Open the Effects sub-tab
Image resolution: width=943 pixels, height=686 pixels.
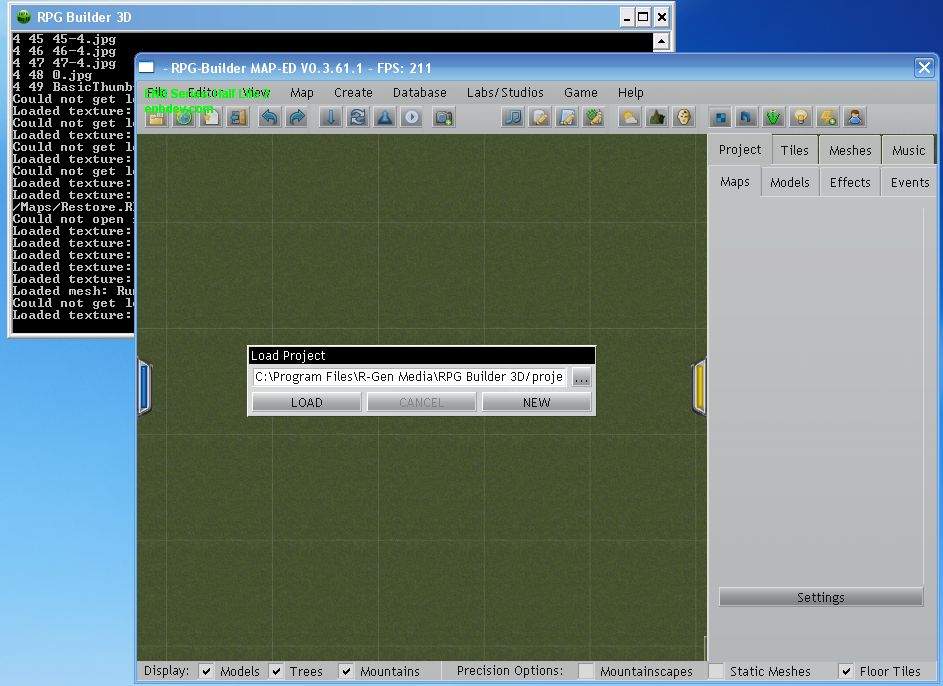tap(850, 182)
